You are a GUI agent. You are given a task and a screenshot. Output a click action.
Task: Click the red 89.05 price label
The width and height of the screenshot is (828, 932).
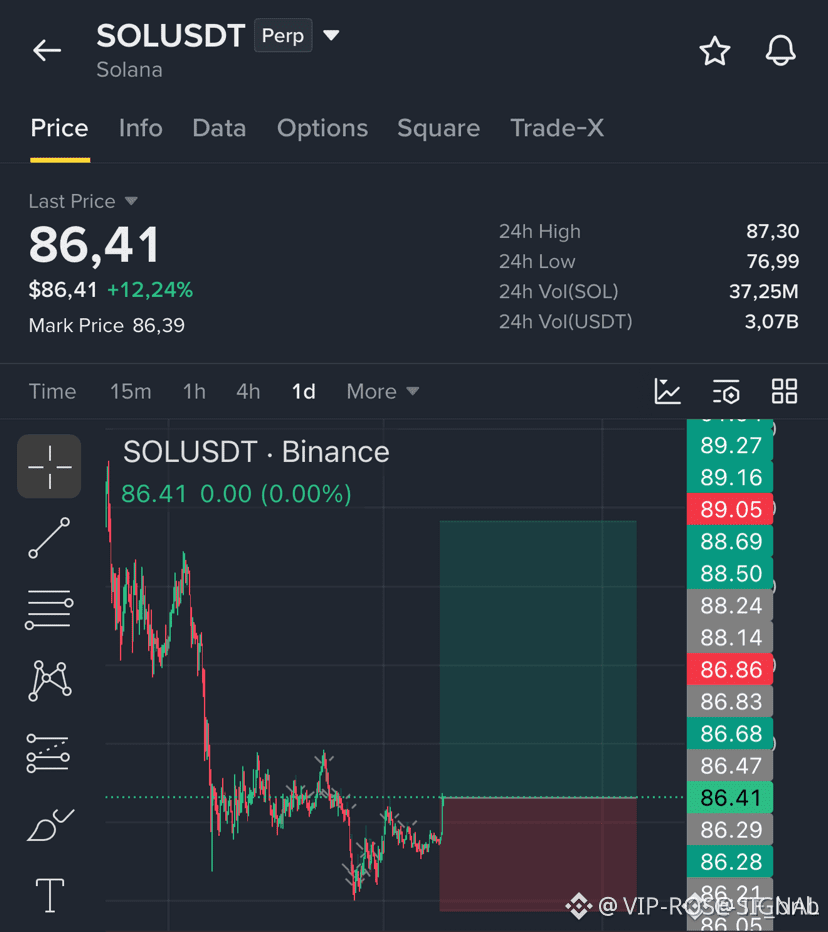click(731, 509)
